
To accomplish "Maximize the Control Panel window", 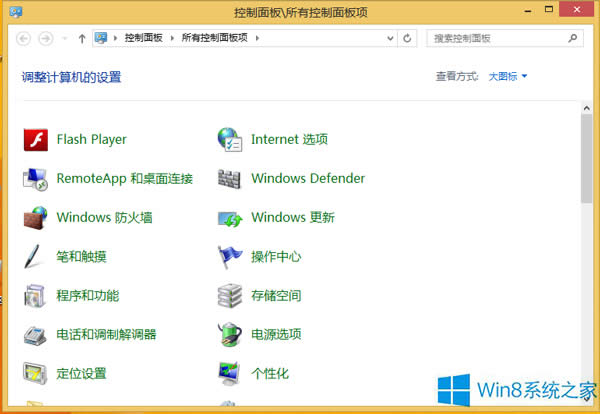I will pos(549,10).
